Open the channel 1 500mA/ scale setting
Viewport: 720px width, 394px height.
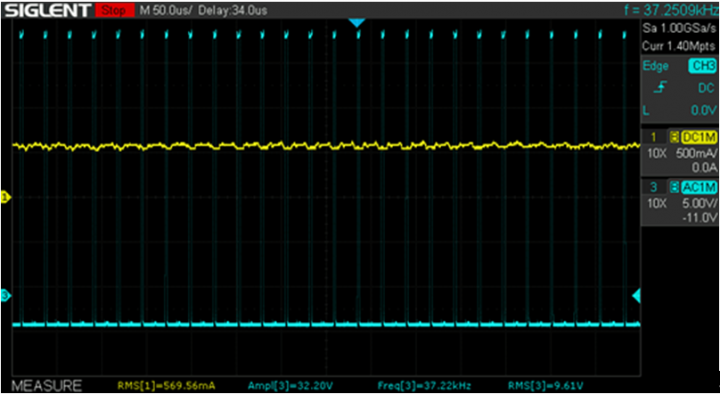click(694, 153)
